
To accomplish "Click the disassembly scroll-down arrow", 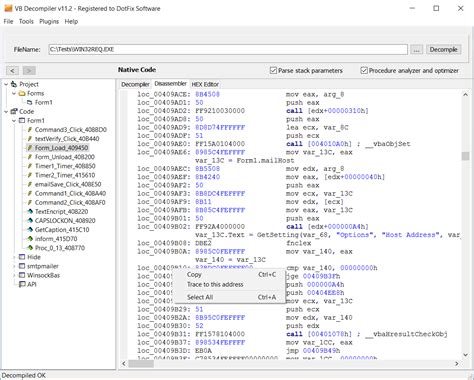I will [465, 355].
